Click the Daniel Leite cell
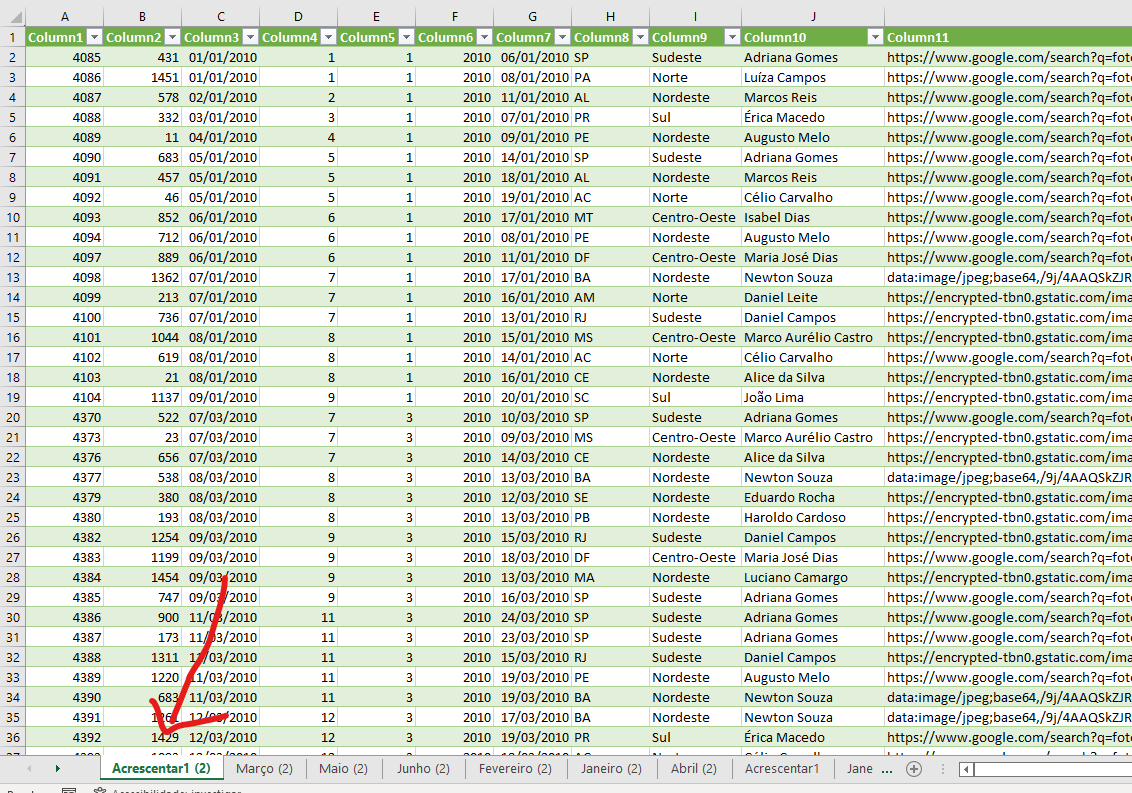Viewport: 1132px width, 793px height. (x=813, y=298)
